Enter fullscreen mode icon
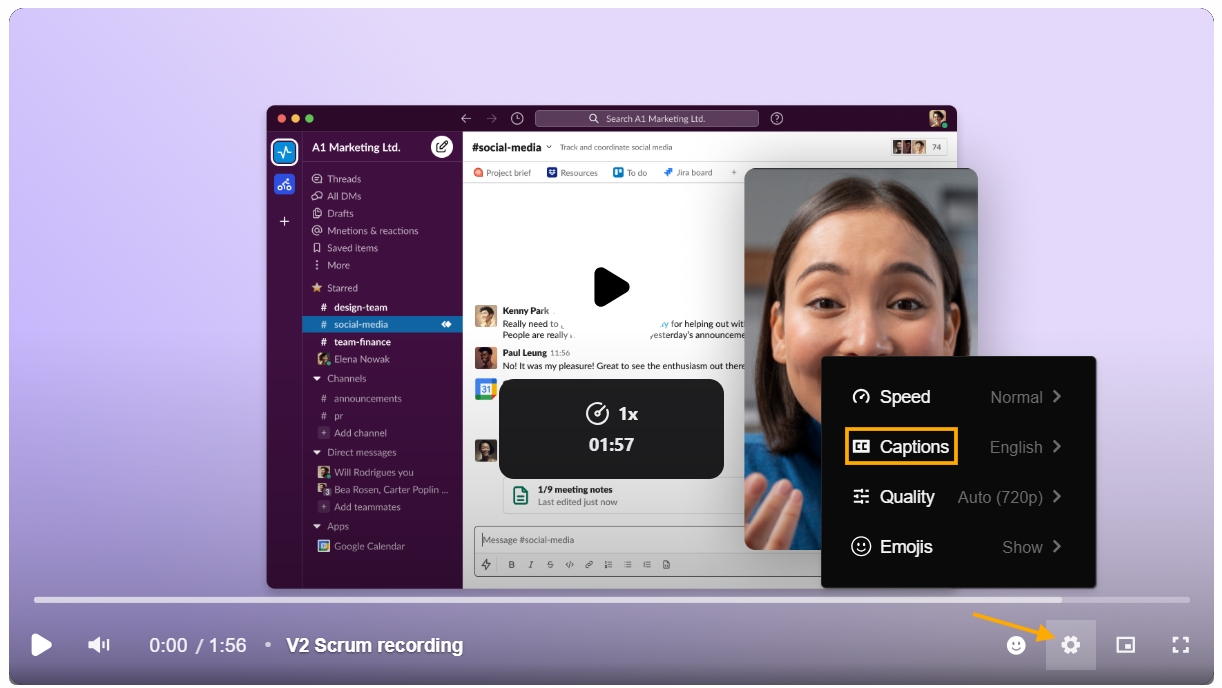1222x688 pixels. point(1181,645)
